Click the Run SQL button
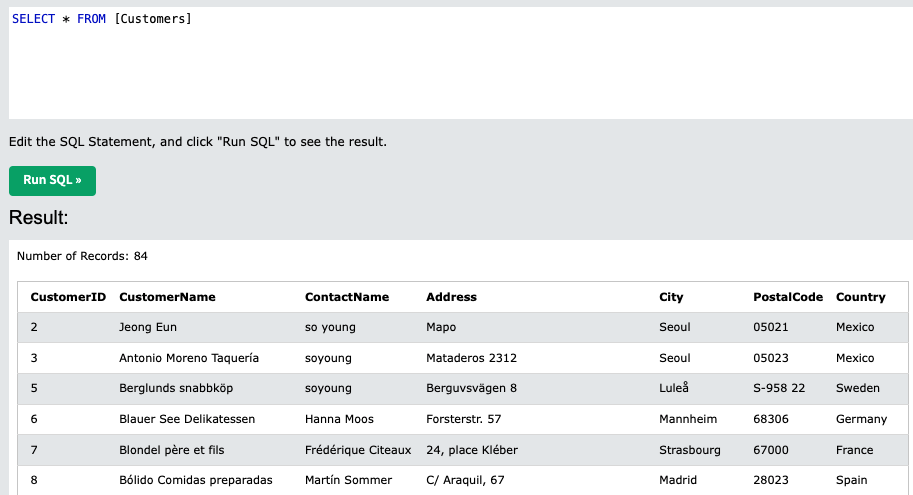The width and height of the screenshot is (913, 495). 52,181
